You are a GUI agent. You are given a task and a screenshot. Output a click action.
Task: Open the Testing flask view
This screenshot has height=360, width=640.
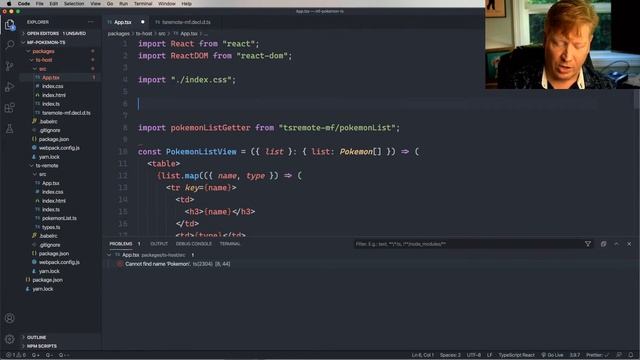pos(10,129)
